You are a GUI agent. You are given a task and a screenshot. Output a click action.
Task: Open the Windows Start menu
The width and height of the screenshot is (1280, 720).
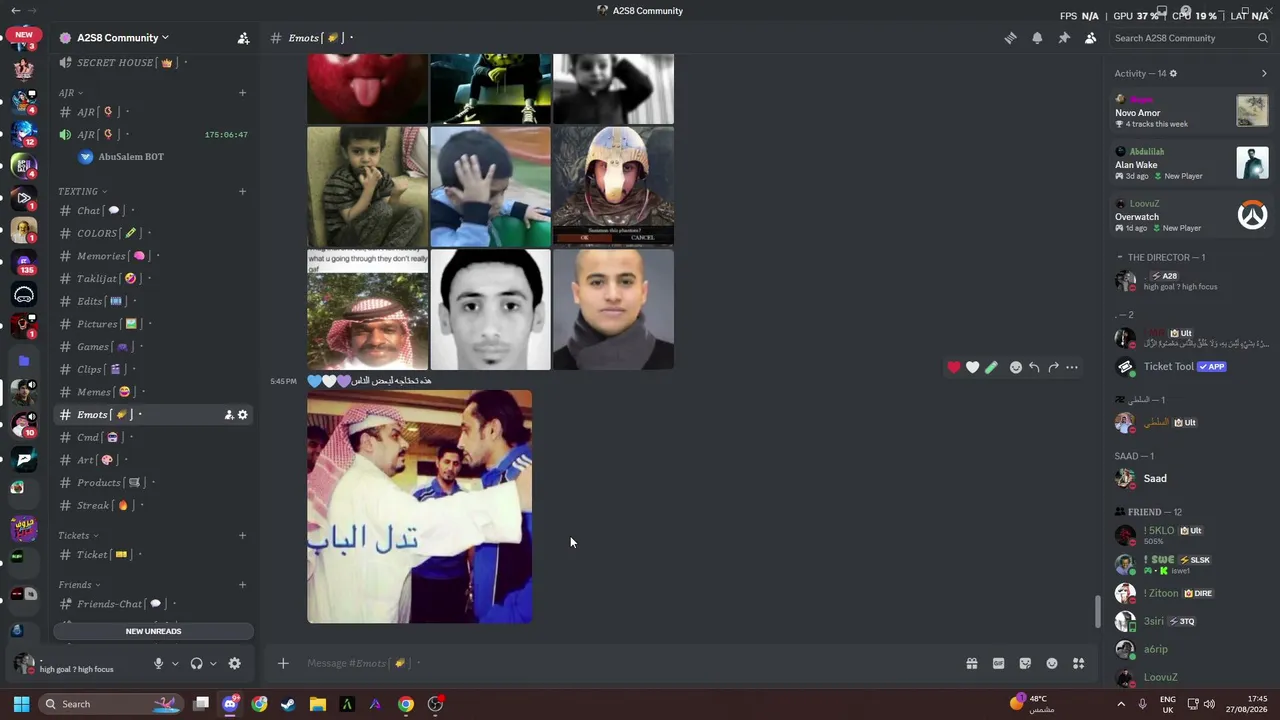coord(21,704)
